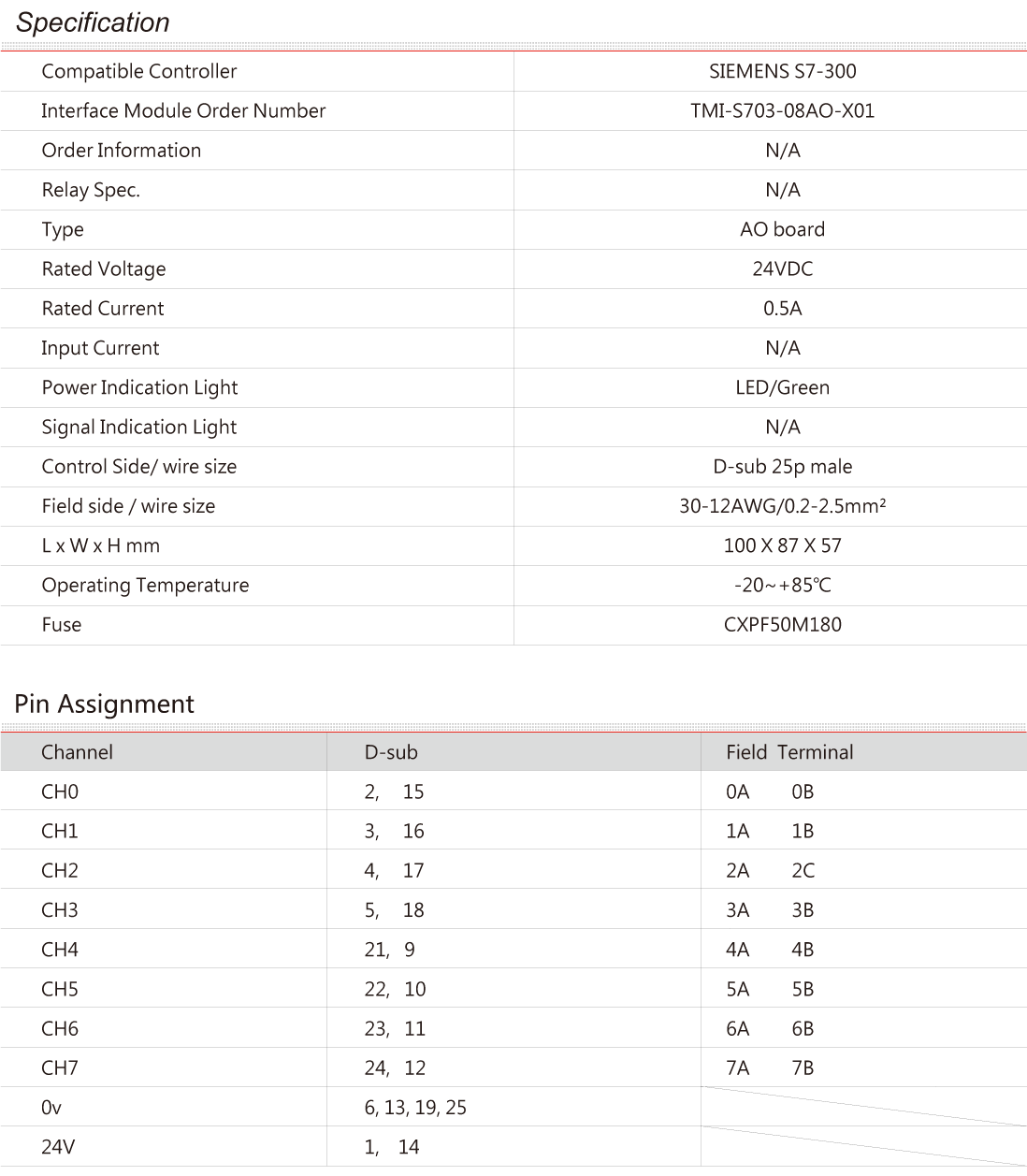This screenshot has width=1027, height=1176.
Task: Select the '0.5A' value
Action: [x=783, y=308]
